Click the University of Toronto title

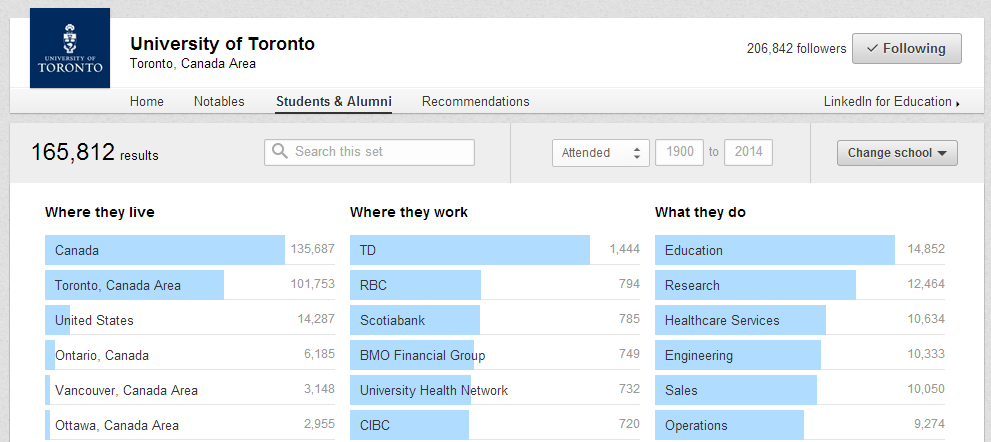tap(222, 44)
